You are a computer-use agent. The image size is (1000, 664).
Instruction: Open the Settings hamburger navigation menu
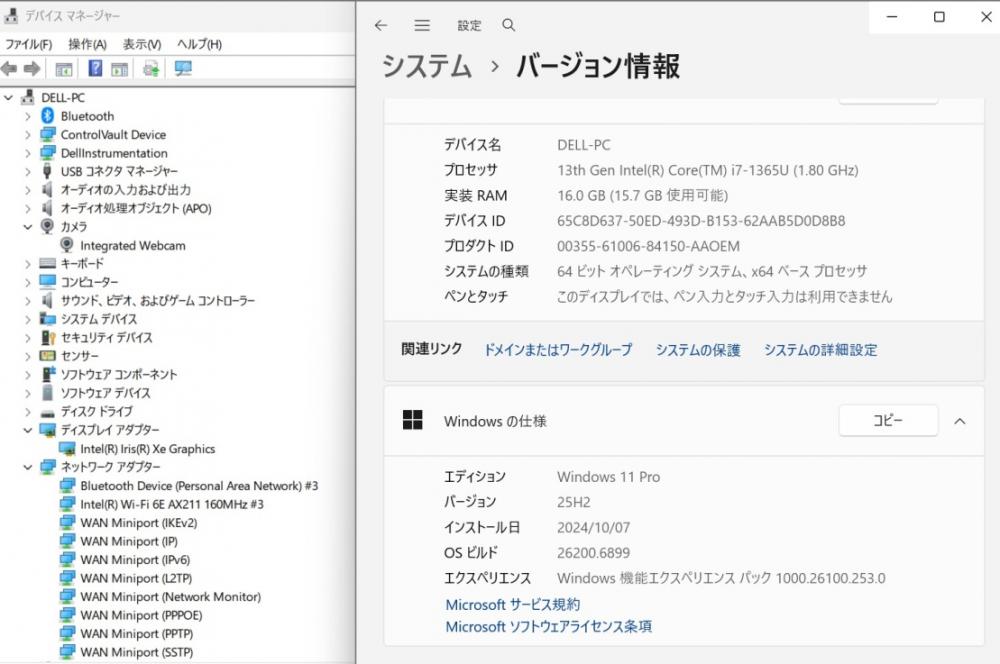tap(422, 25)
